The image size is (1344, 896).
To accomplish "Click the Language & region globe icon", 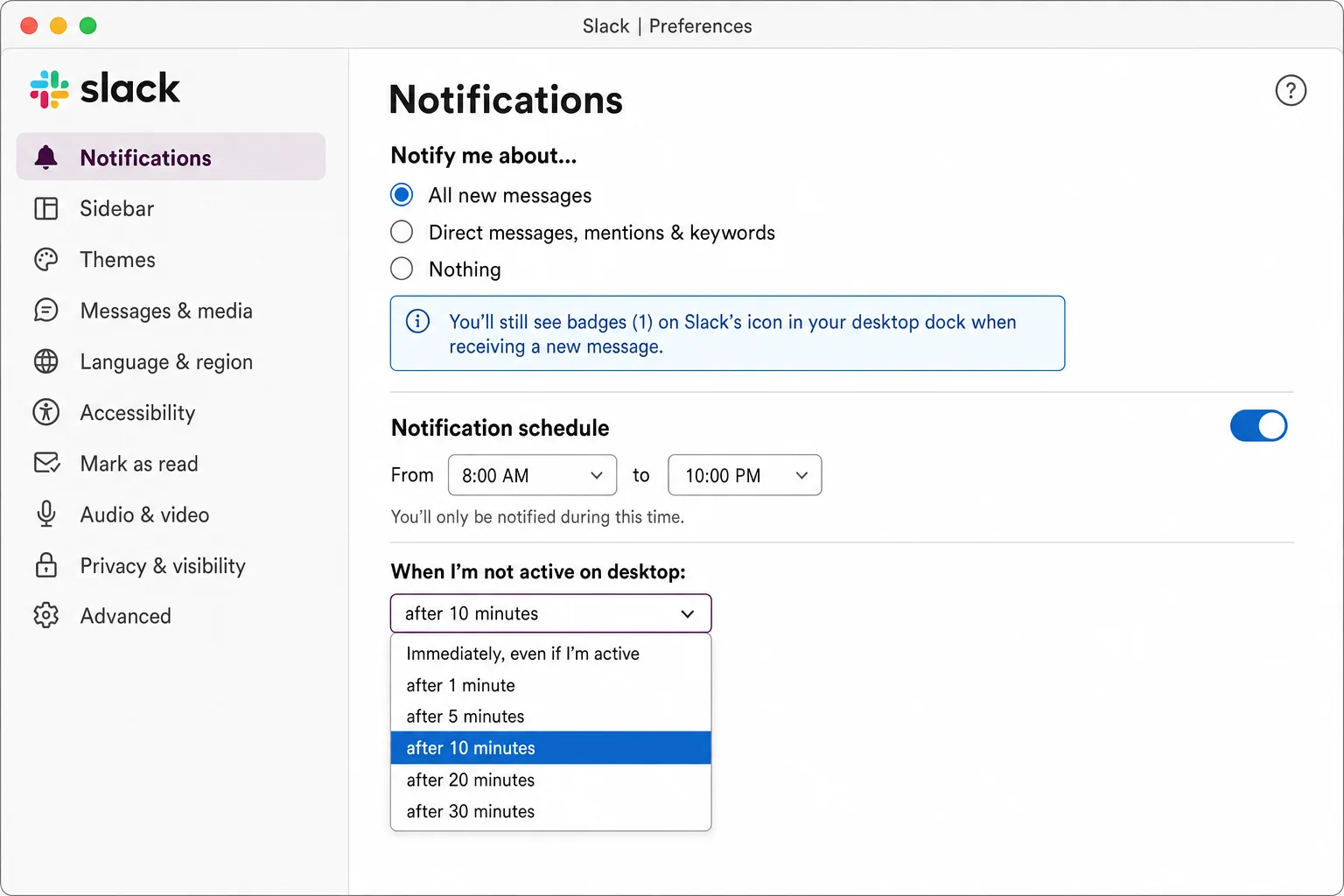I will click(45, 361).
